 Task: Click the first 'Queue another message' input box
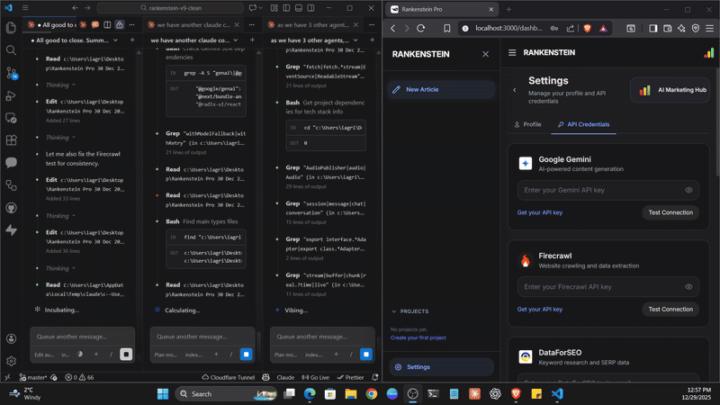point(83,337)
